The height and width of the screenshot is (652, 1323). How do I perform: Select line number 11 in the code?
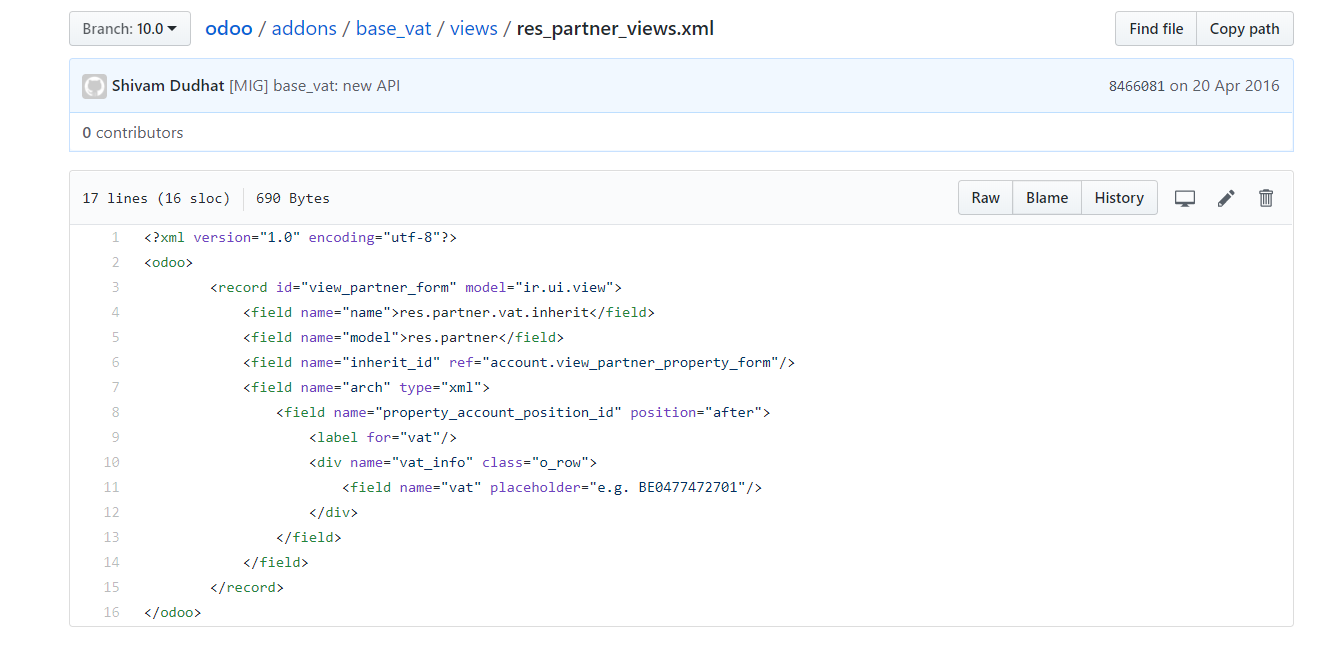pos(111,487)
